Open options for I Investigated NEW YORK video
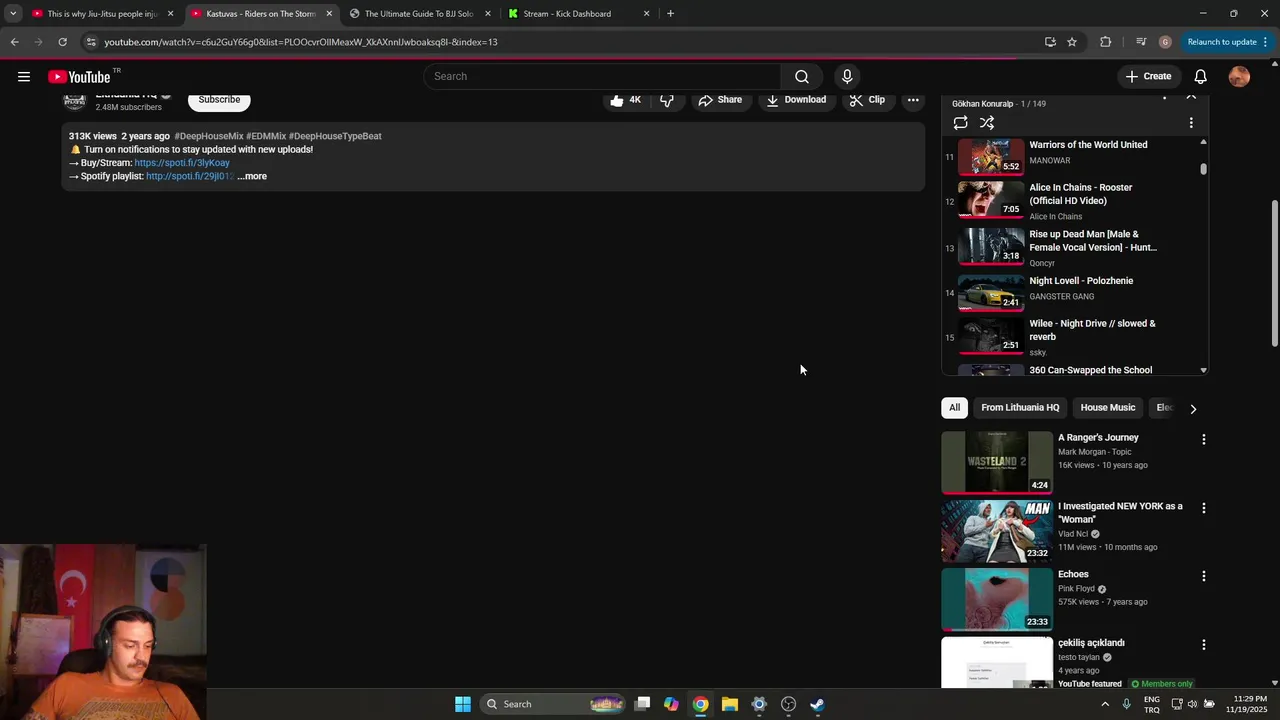The height and width of the screenshot is (720, 1280). (x=1203, y=508)
